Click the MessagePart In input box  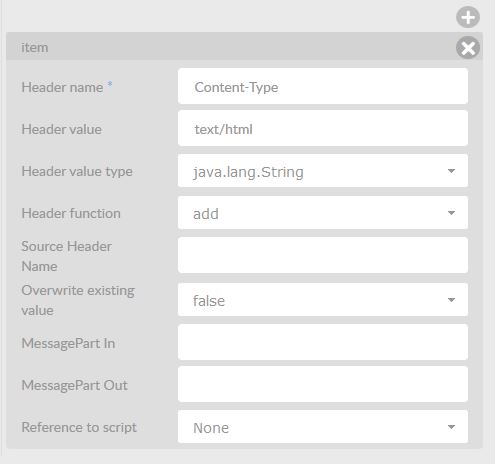323,342
